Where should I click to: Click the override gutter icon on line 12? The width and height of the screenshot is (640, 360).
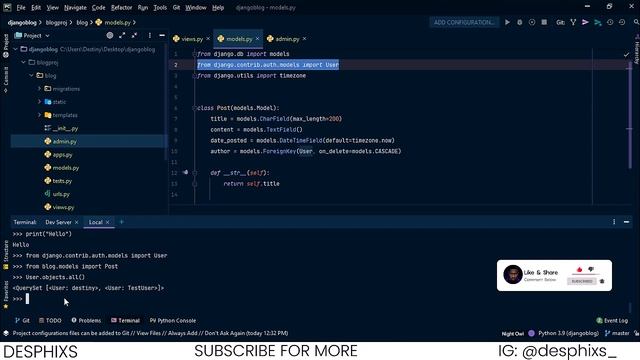click(x=185, y=173)
